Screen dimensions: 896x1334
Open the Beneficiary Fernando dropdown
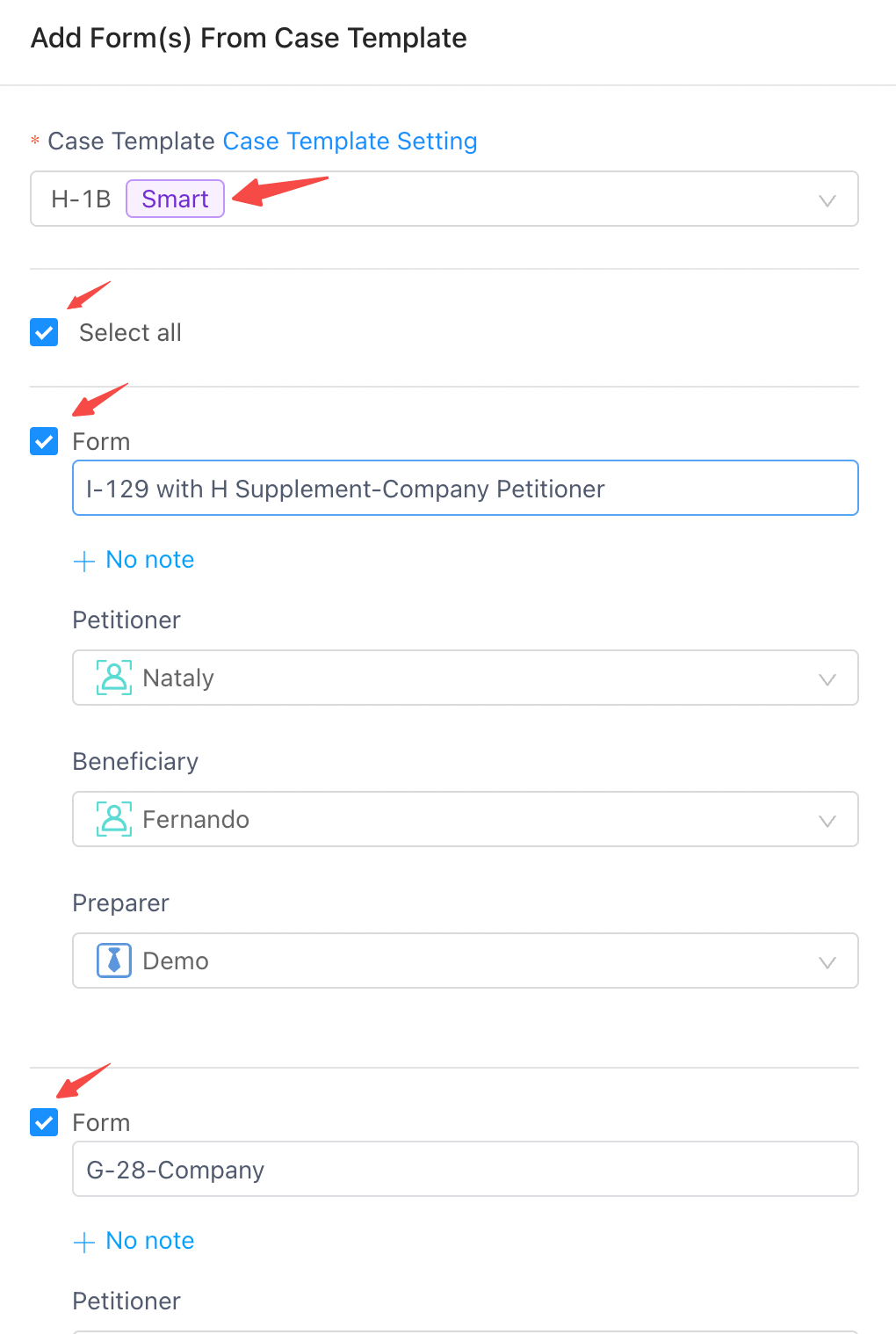tap(466, 819)
